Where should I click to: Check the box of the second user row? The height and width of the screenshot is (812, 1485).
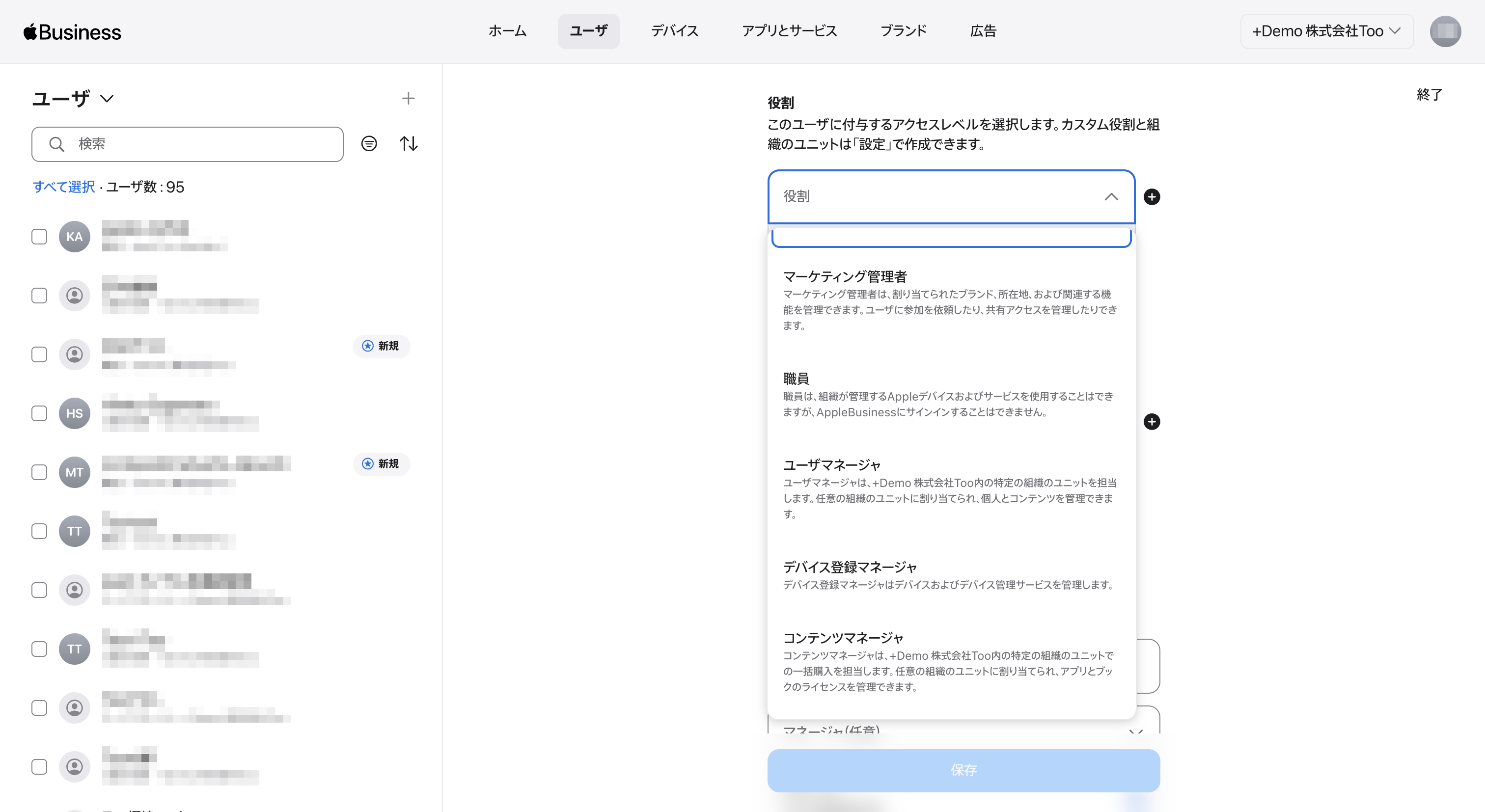(39, 295)
